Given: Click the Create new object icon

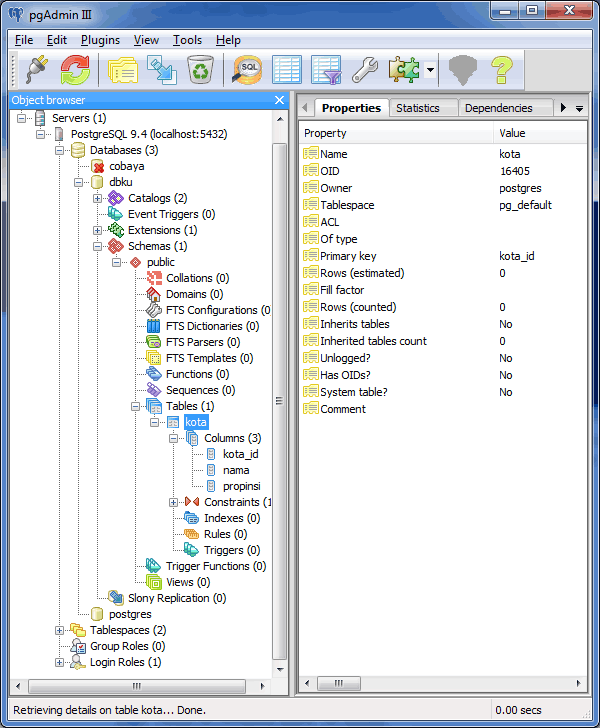Looking at the screenshot, I should (x=162, y=70).
